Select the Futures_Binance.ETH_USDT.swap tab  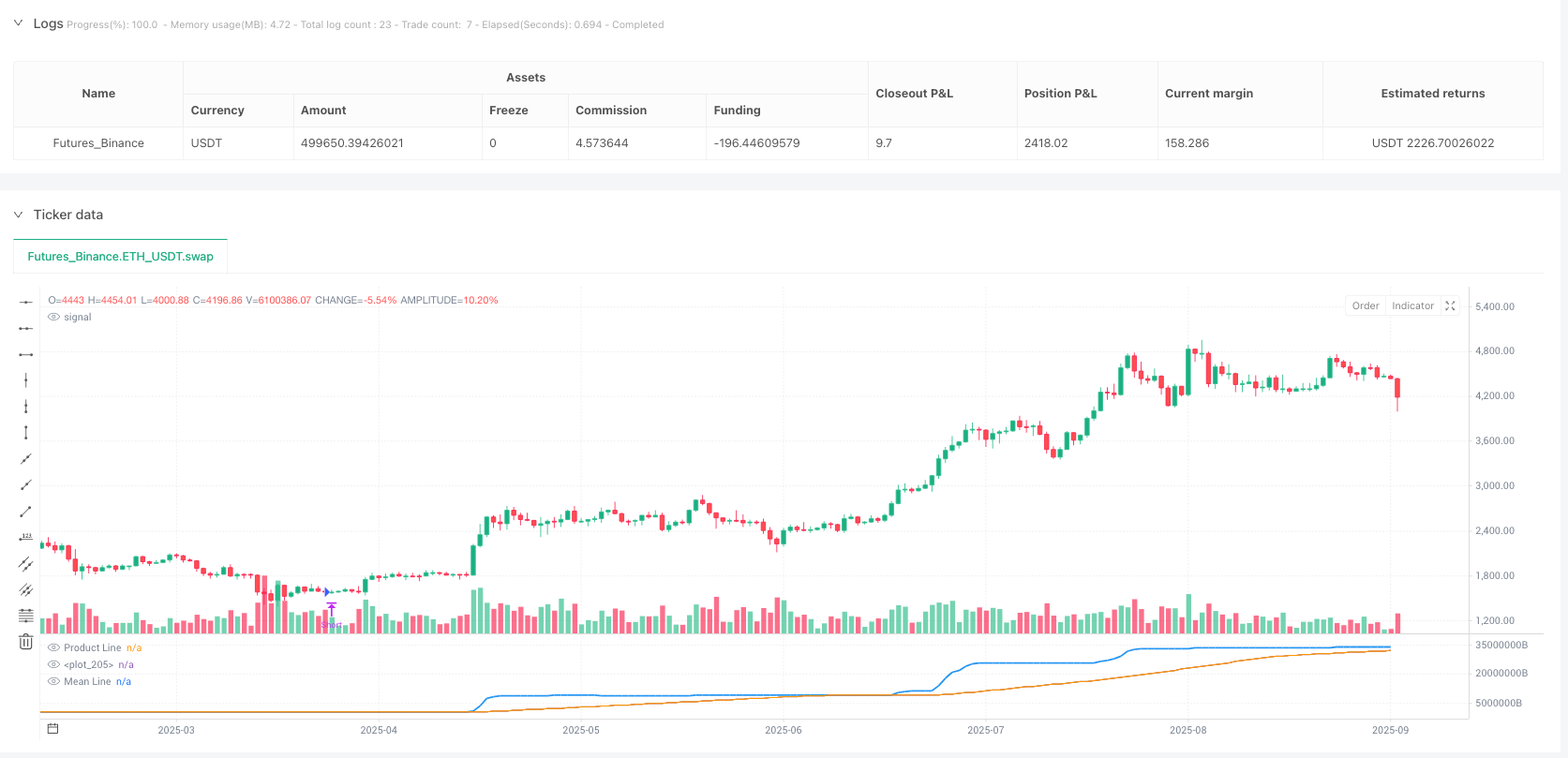click(x=120, y=256)
